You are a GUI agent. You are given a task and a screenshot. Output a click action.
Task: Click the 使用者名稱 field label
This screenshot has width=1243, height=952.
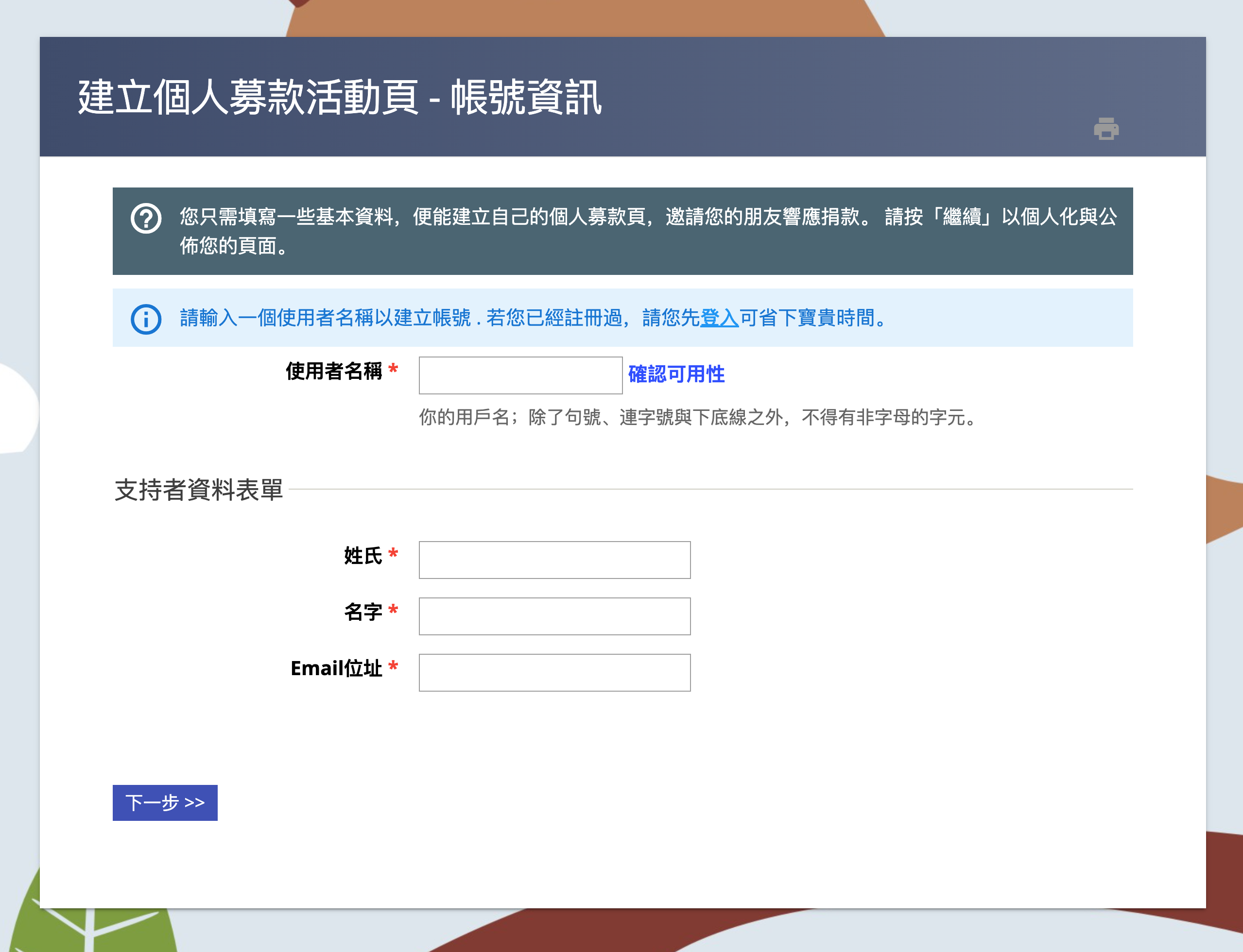pyautogui.click(x=334, y=371)
